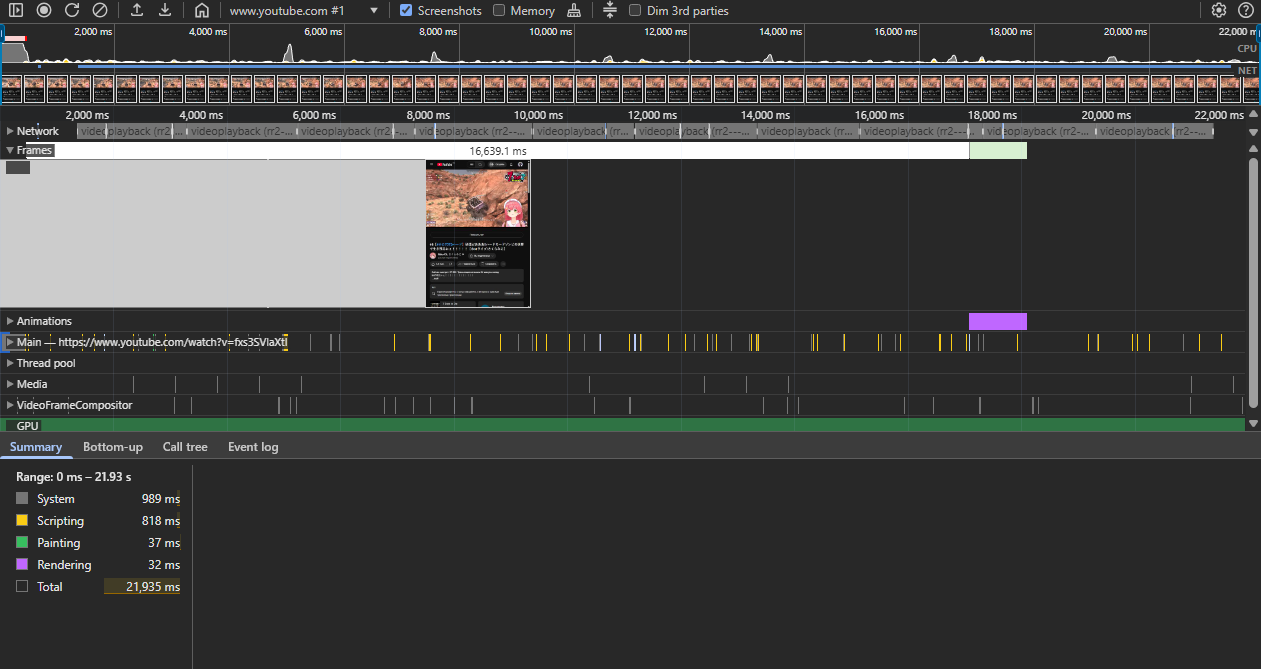This screenshot has height=669, width=1261.
Task: Open the www.youtube.com #1 recording dropdown
Action: (374, 11)
